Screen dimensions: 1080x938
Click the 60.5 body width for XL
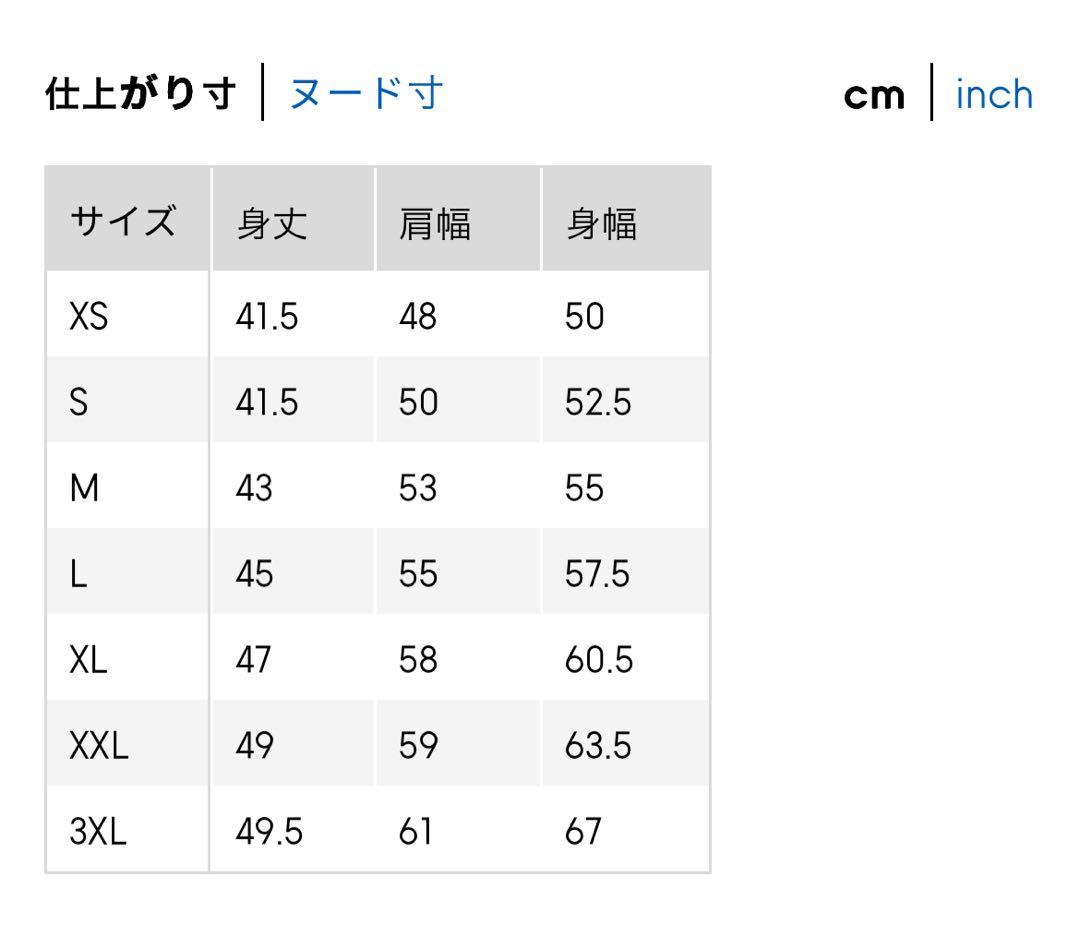click(599, 661)
